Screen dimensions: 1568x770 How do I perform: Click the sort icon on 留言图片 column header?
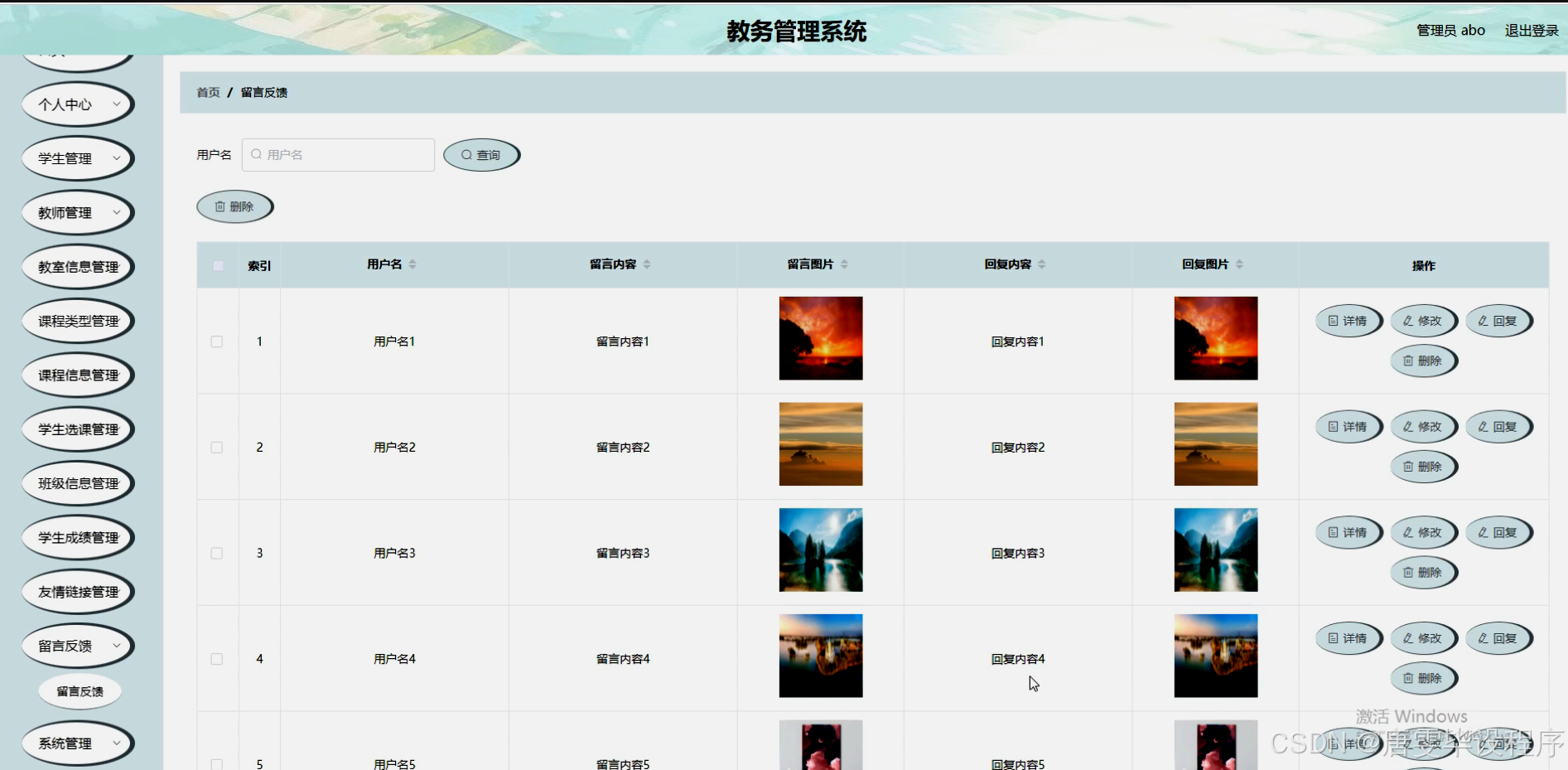pyautogui.click(x=844, y=264)
